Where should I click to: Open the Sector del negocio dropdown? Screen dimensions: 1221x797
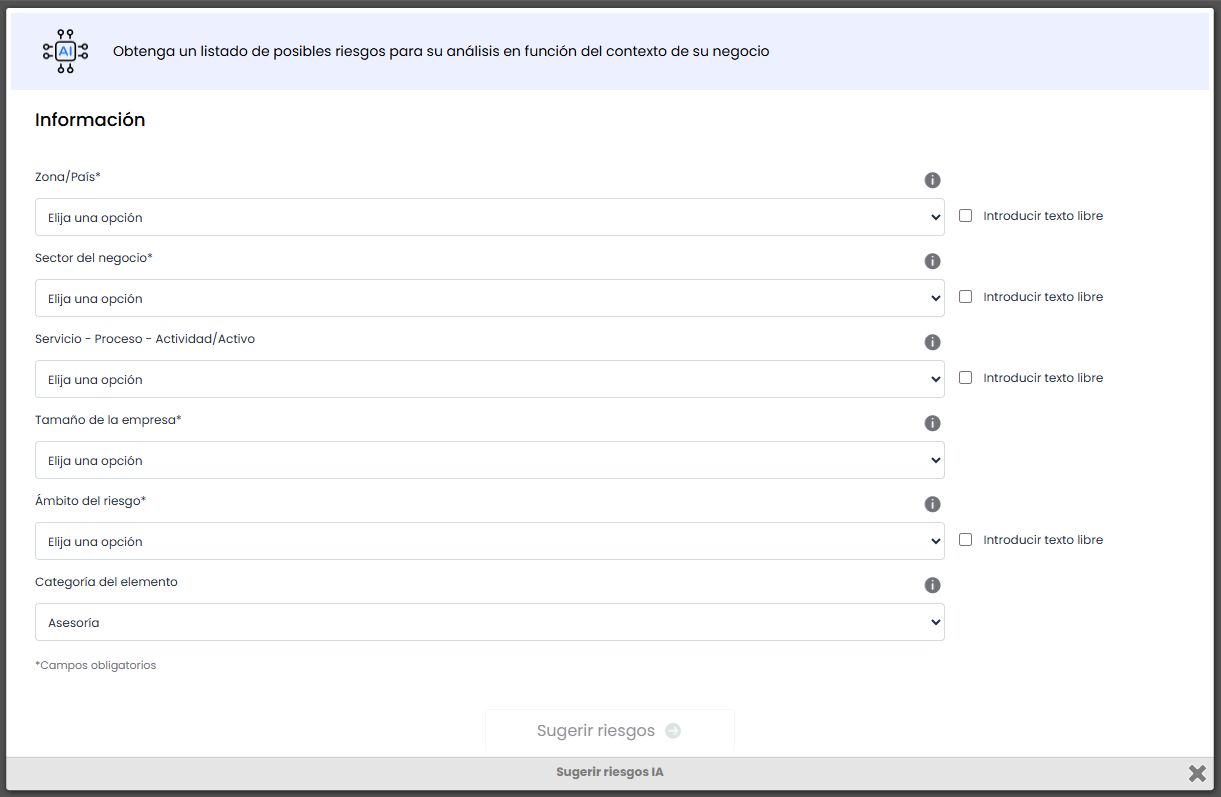pyautogui.click(x=489, y=298)
